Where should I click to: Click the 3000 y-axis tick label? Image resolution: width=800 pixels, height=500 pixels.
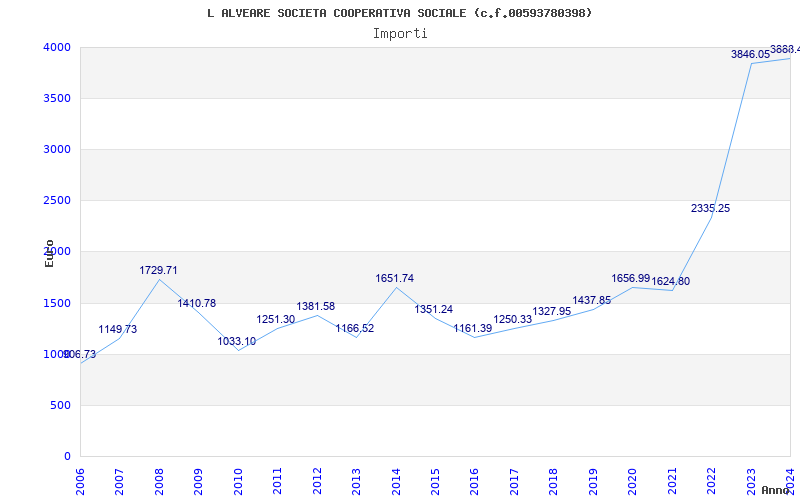[55, 149]
